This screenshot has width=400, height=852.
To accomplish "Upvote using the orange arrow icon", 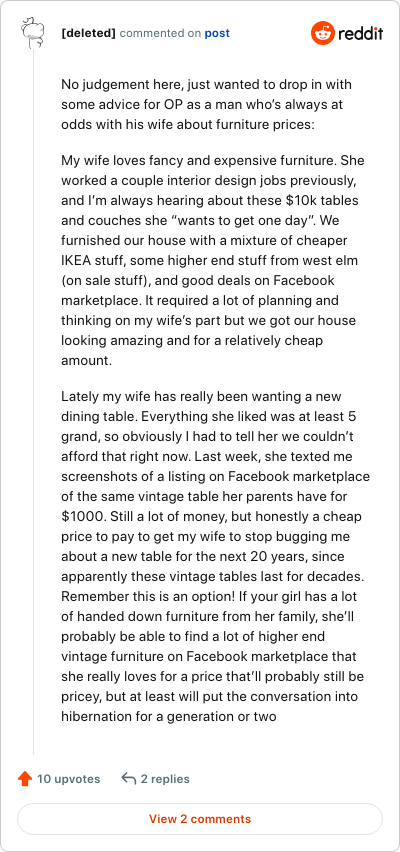I will click(24, 779).
